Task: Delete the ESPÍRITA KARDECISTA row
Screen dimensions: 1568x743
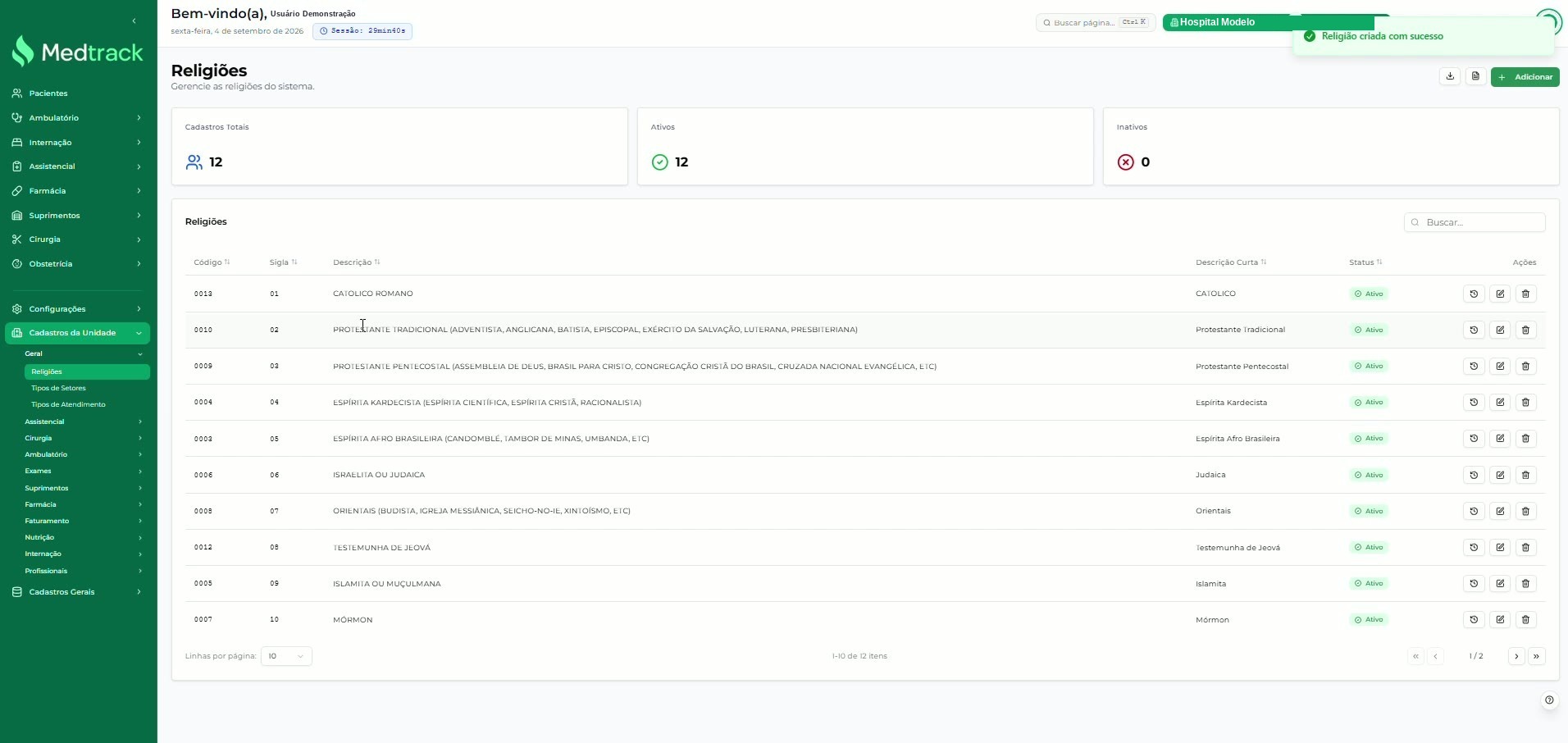Action: (x=1525, y=403)
